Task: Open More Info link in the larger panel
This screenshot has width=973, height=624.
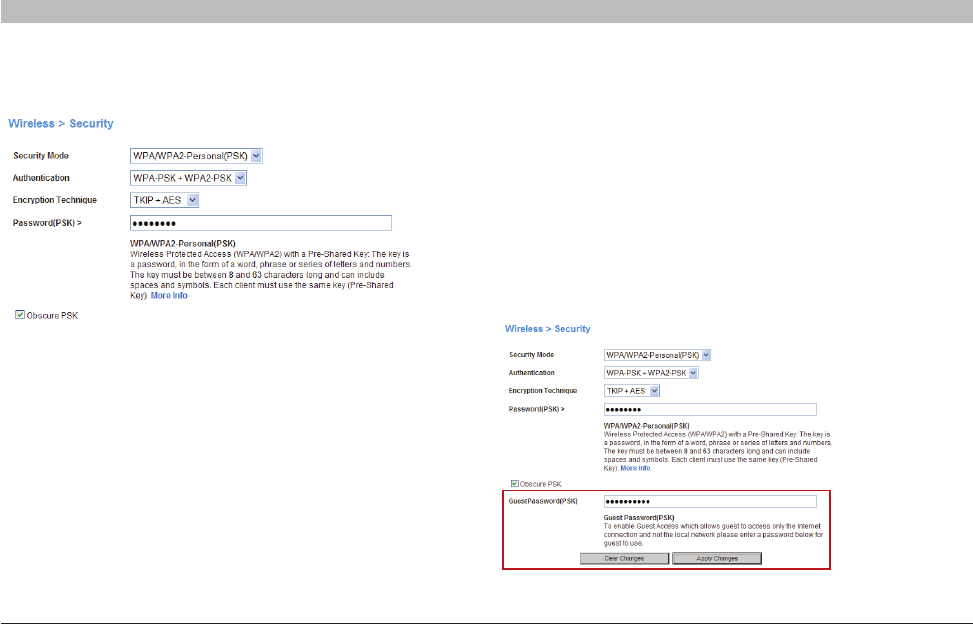Action: pyautogui.click(x=168, y=296)
